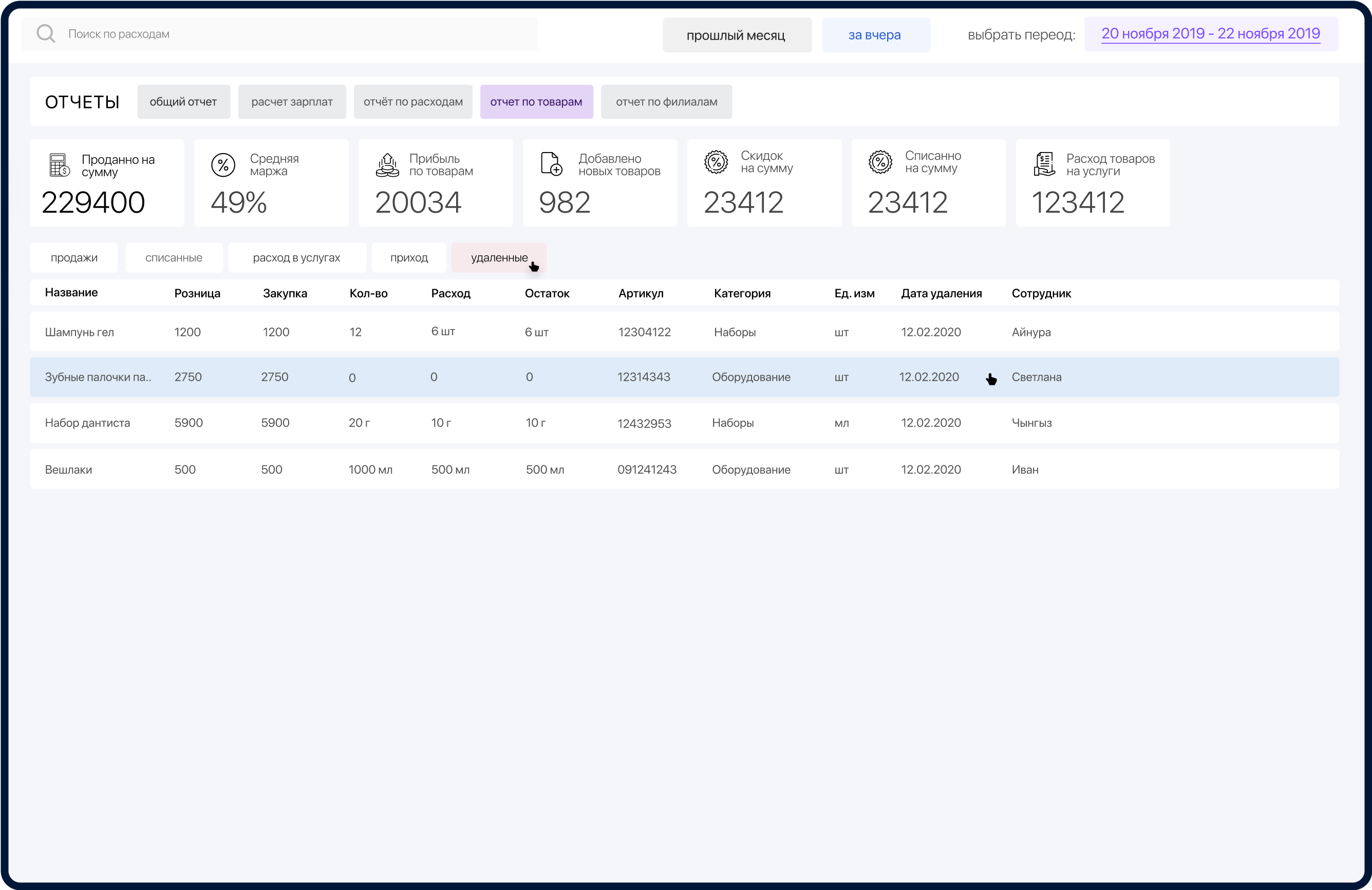Click the Артикул column header
Viewport: 1372px width, 890px height.
641,293
